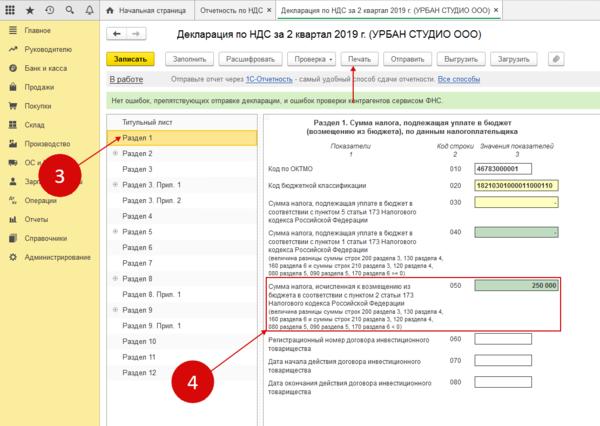The image size is (600, 426).
Task: Click the Код по ОКТМО field
Action: (x=503, y=169)
